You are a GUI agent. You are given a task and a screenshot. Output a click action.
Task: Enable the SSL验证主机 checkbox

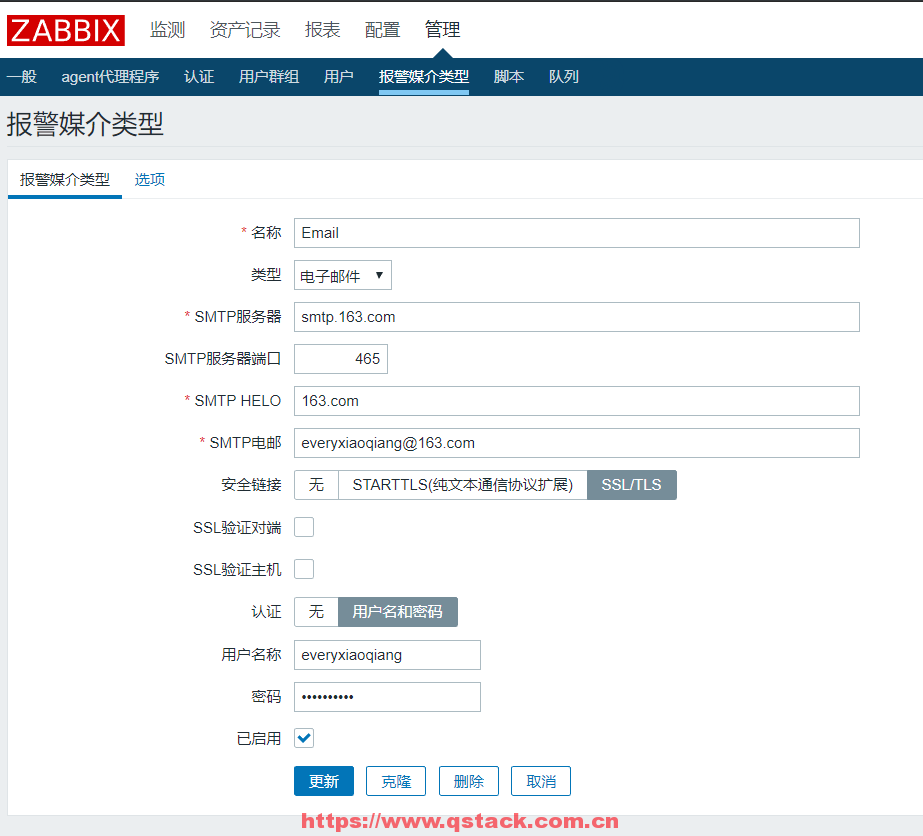point(304,569)
